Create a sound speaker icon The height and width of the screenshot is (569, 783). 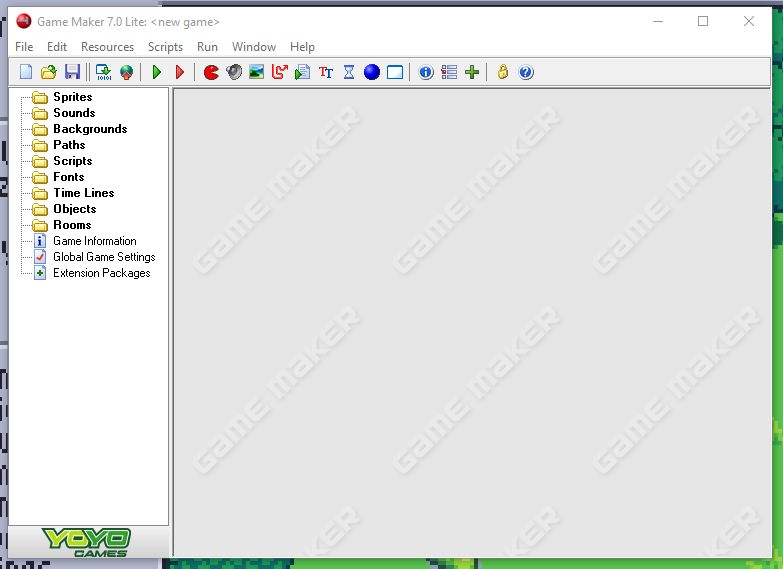[234, 72]
